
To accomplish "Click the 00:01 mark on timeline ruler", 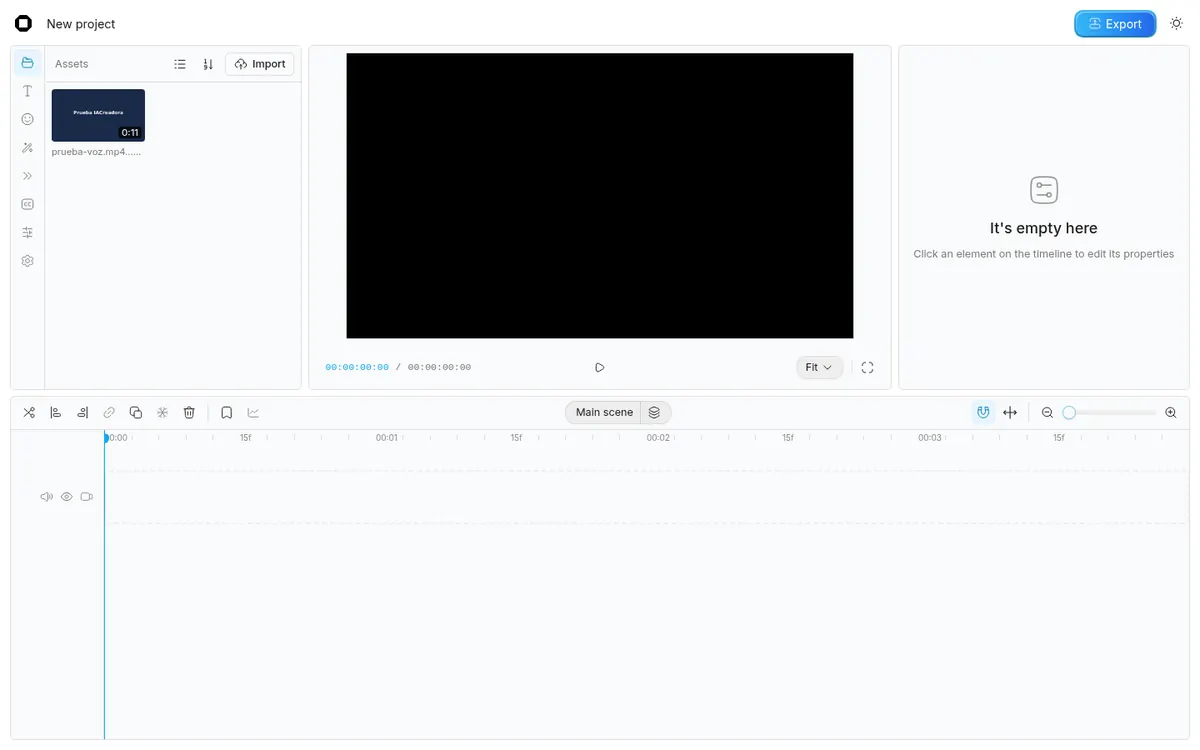I will tap(387, 438).
